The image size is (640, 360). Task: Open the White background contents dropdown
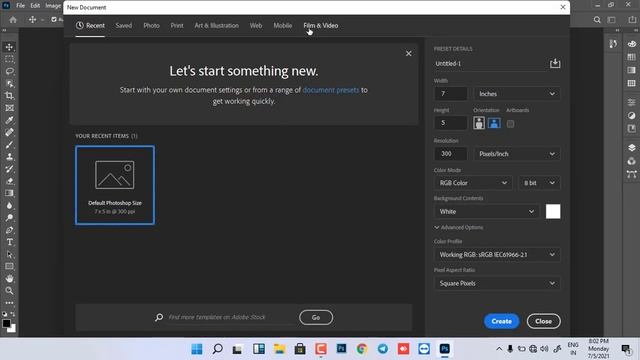(487, 211)
